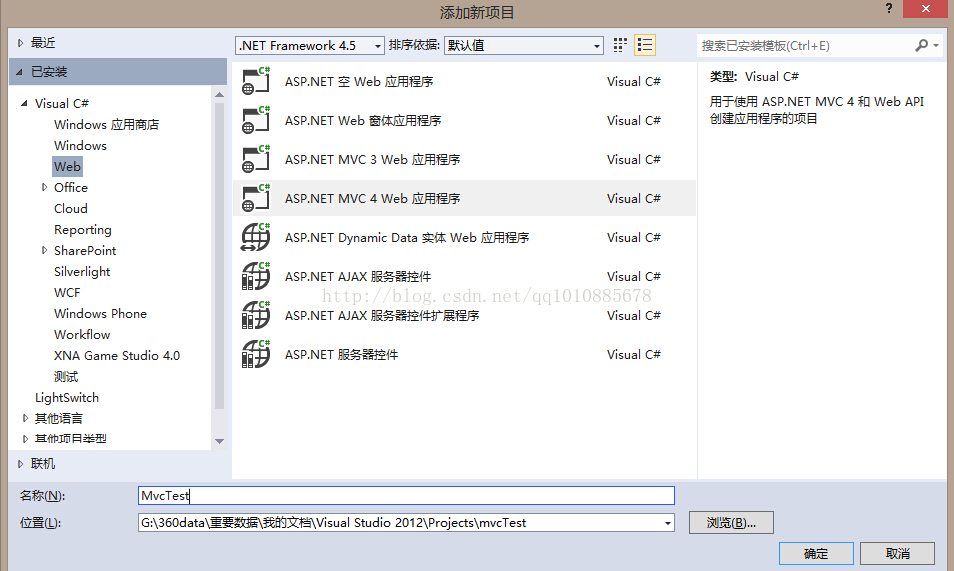Open search options dropdown arrow

pos(936,46)
